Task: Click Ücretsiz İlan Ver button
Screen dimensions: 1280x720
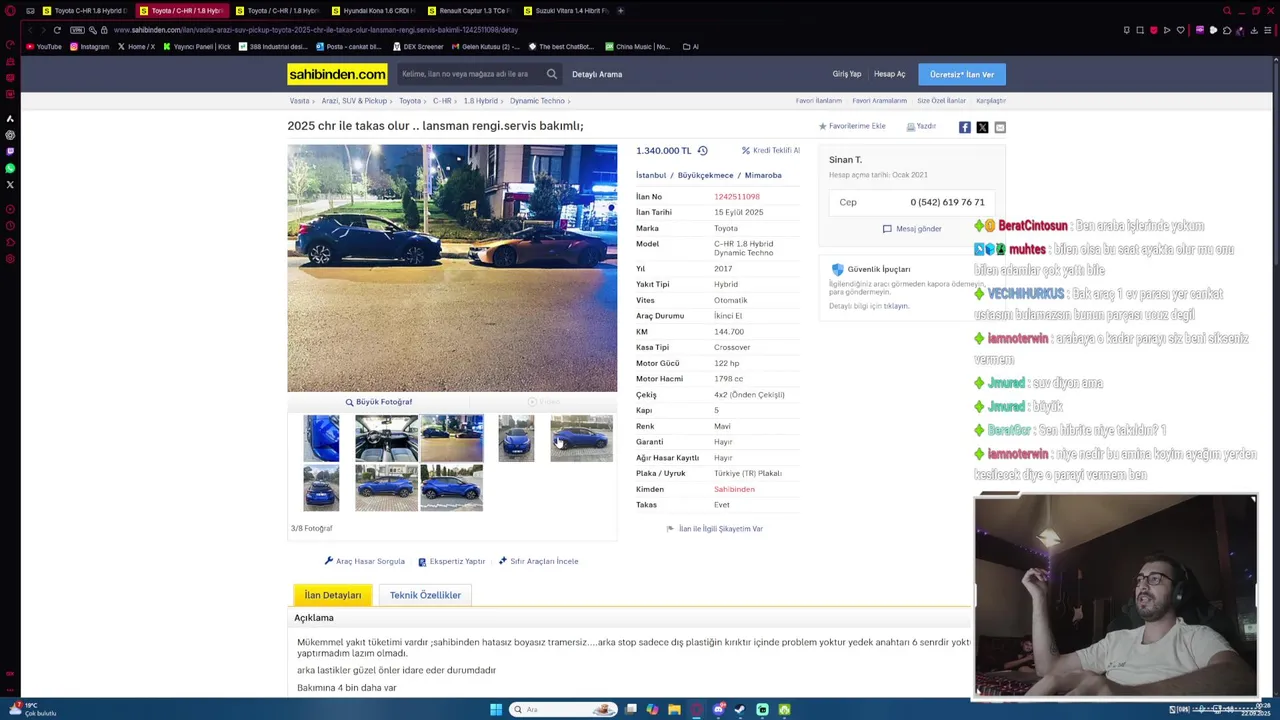Action: pos(962,74)
